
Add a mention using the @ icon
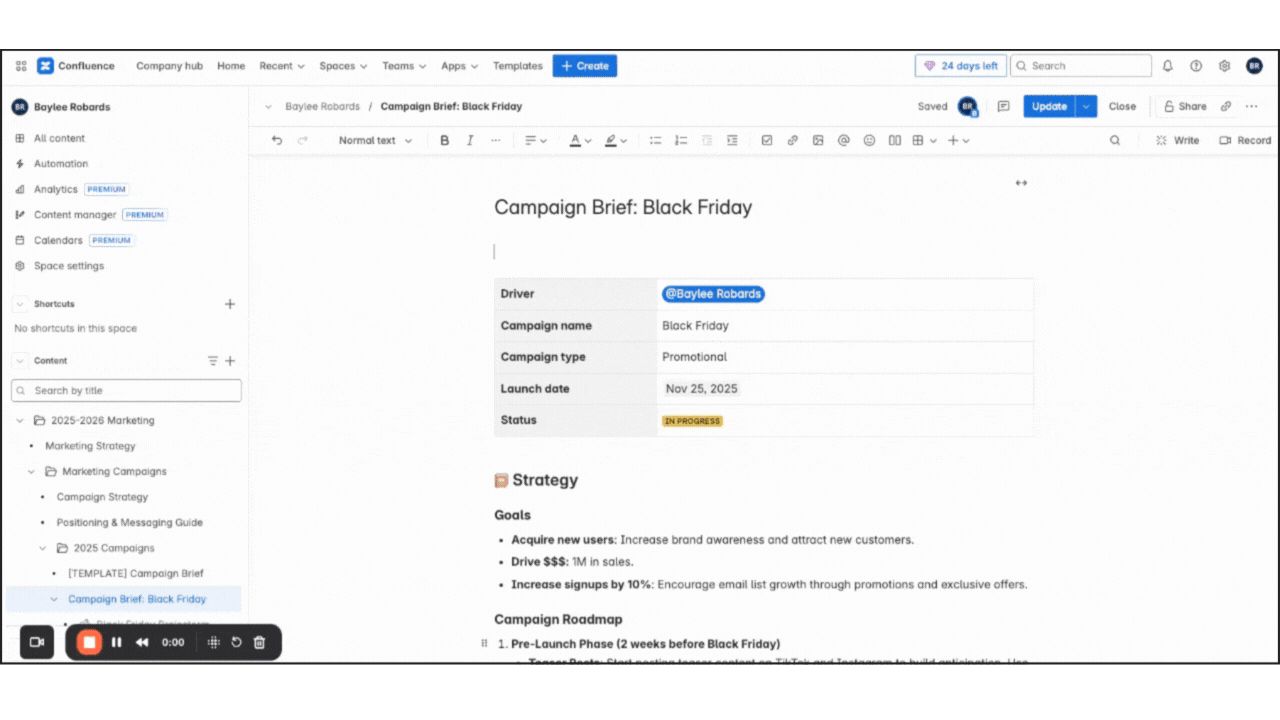tap(843, 140)
